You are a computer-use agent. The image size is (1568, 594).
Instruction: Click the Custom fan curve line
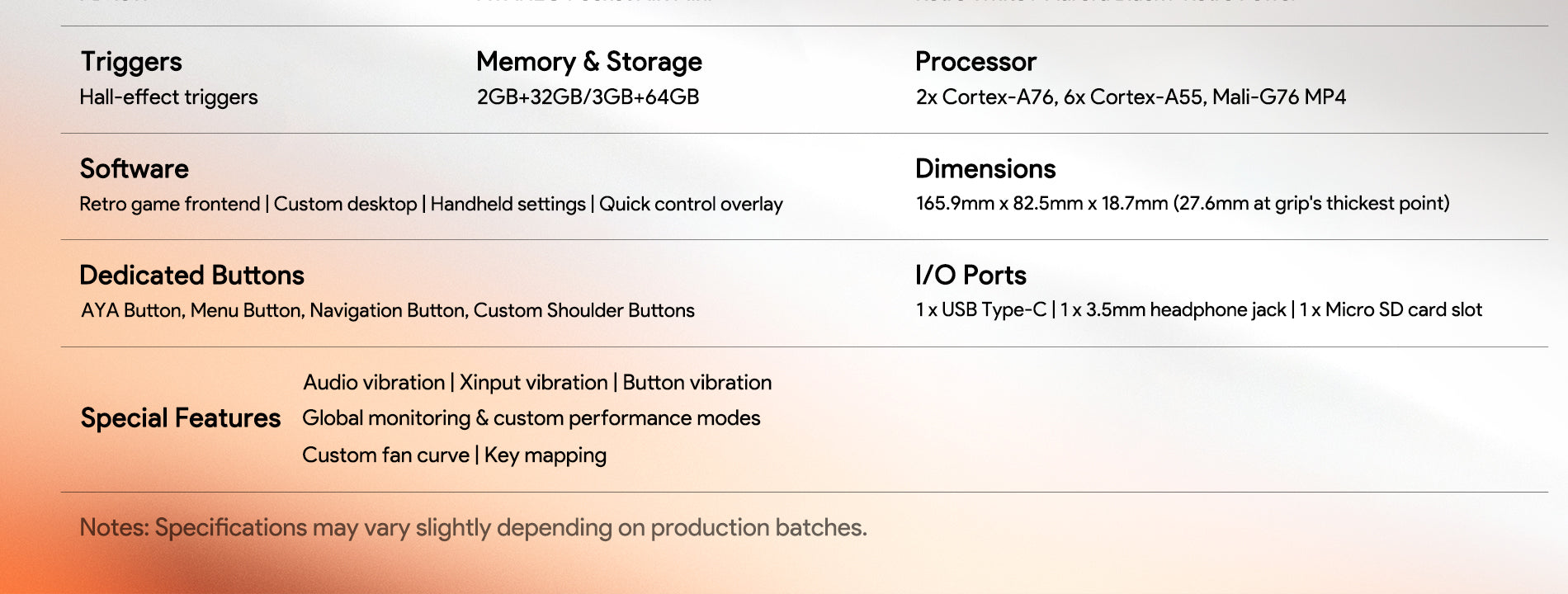coord(454,455)
